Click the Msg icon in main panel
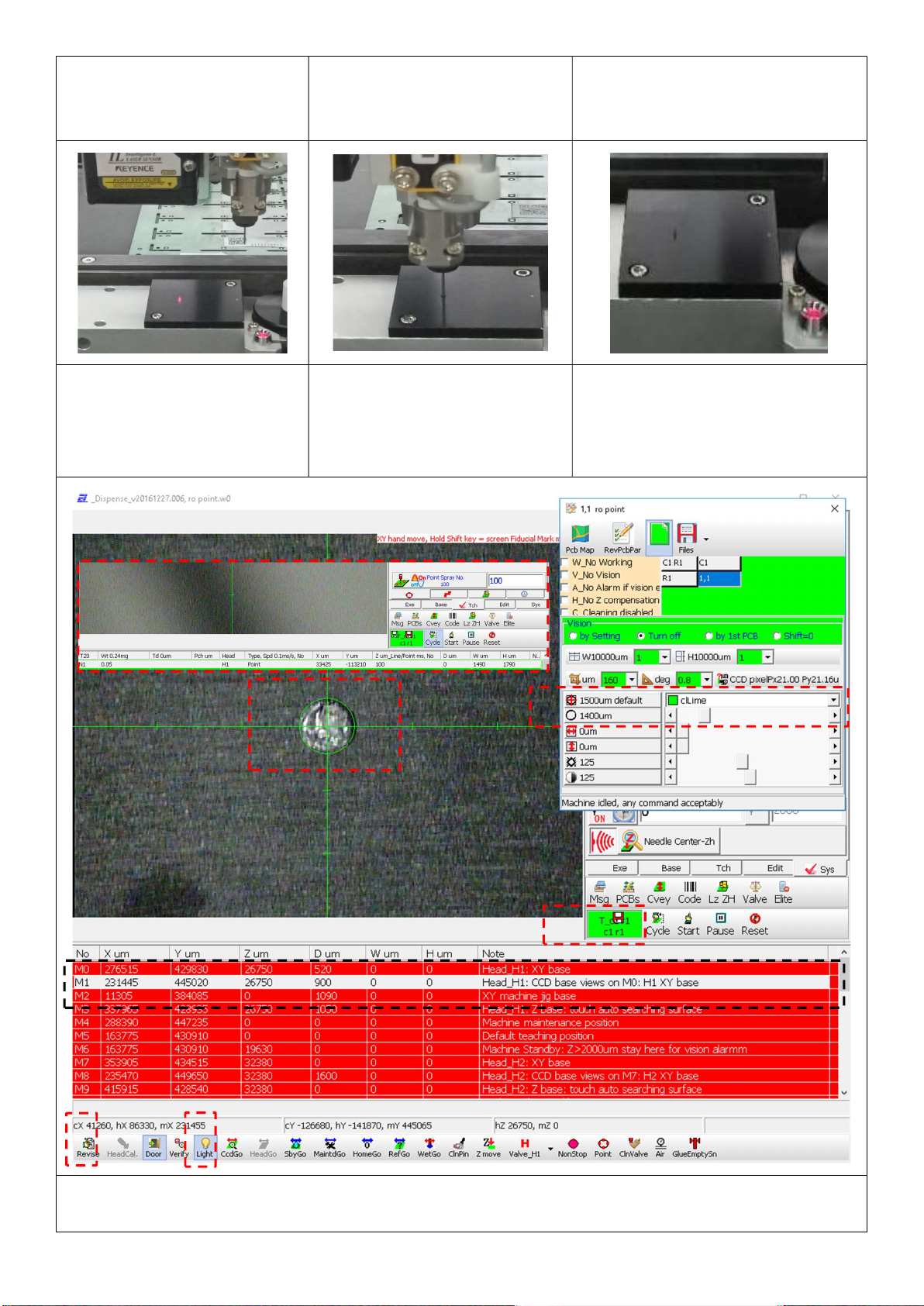The height and width of the screenshot is (1306, 924). click(599, 893)
